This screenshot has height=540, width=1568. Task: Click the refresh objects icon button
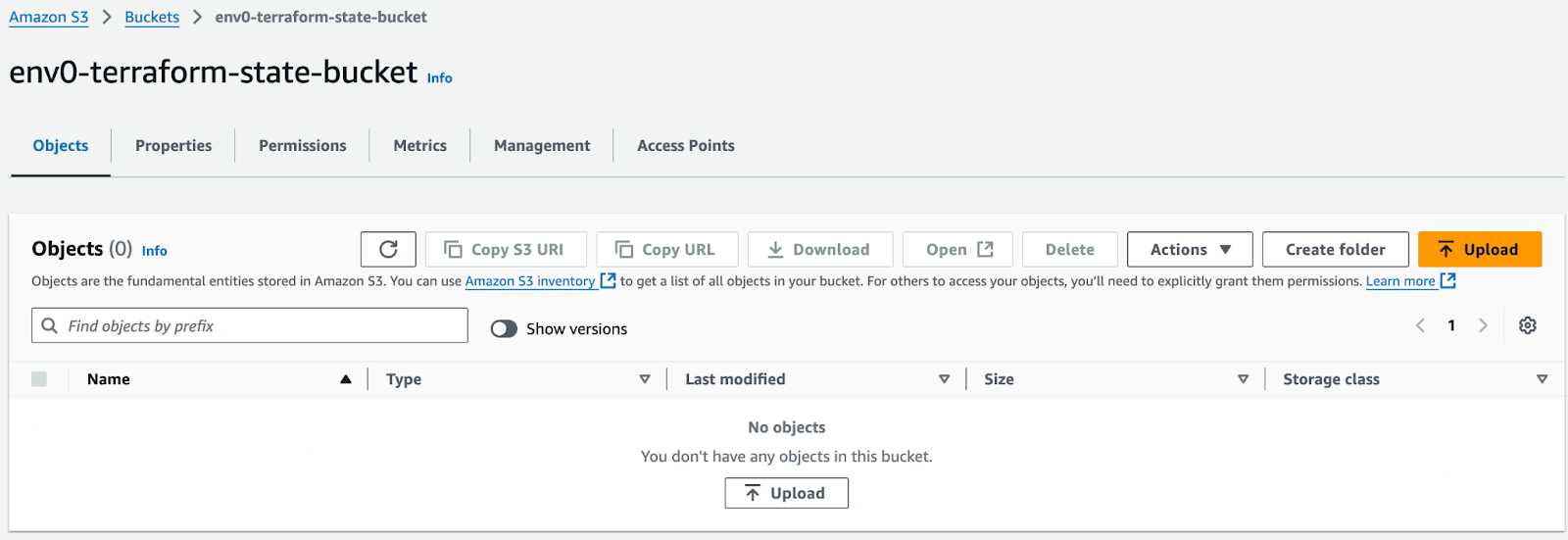388,249
